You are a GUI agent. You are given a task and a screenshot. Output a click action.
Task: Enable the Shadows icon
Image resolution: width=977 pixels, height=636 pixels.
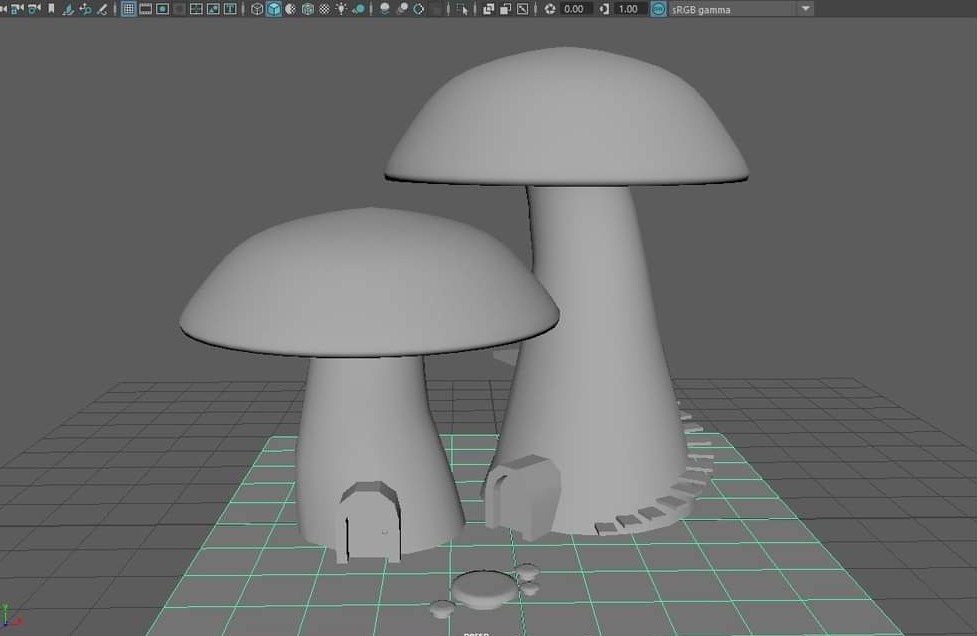(x=358, y=9)
